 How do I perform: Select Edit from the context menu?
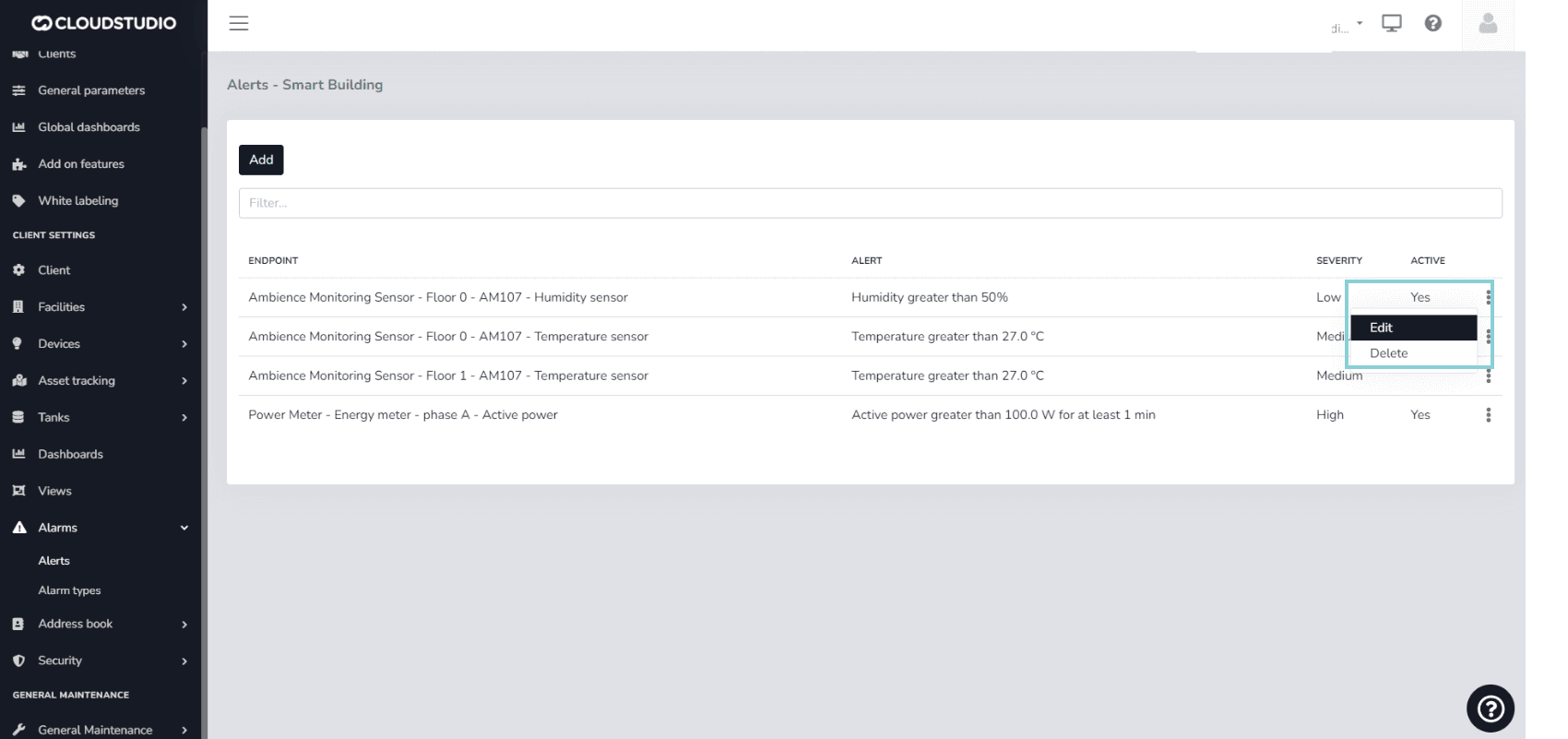(x=1412, y=328)
